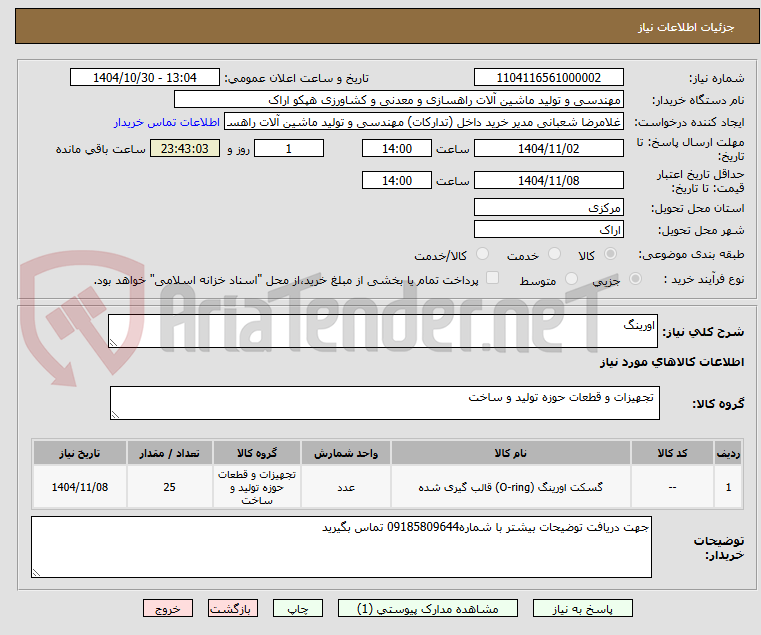Click the استان محل تحویل field مرکزی

(x=548, y=208)
